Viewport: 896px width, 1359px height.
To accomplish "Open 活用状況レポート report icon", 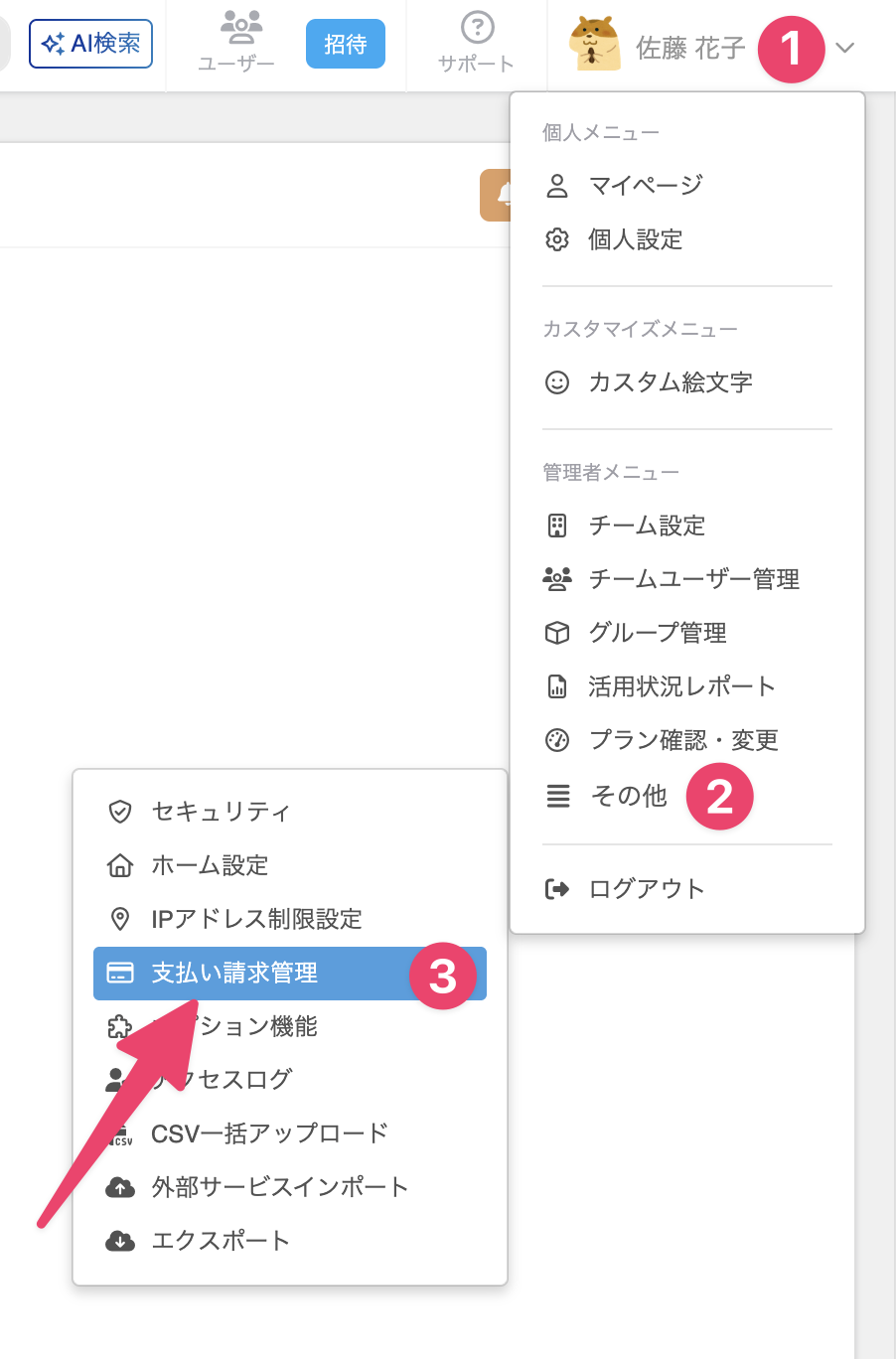I will click(x=557, y=686).
